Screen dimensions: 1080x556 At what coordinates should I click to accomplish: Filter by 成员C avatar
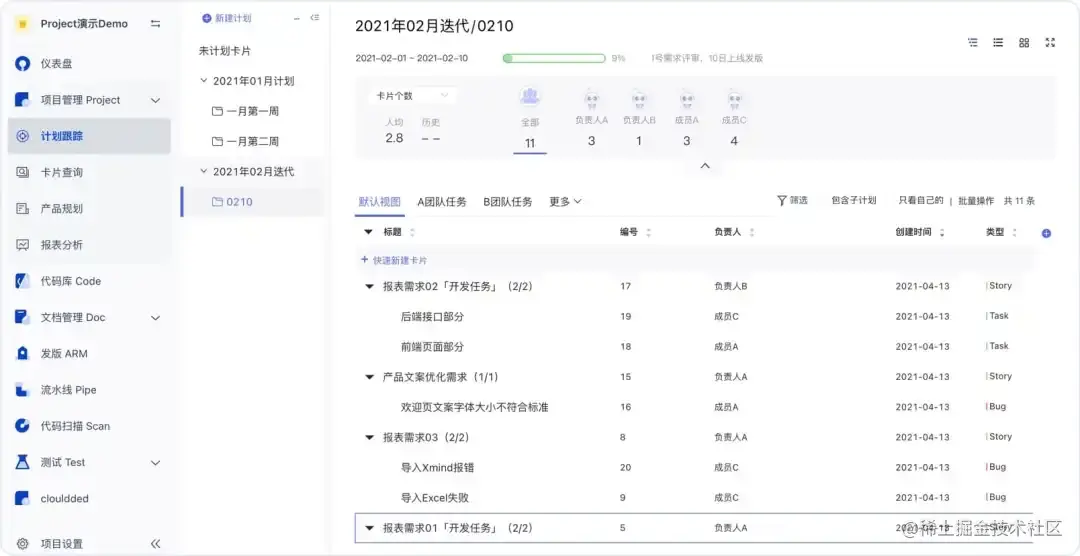(734, 100)
